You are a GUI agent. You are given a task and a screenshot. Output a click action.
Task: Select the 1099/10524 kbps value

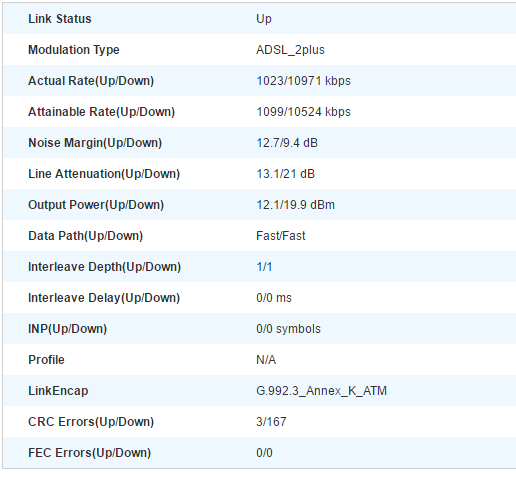pyautogui.click(x=303, y=112)
